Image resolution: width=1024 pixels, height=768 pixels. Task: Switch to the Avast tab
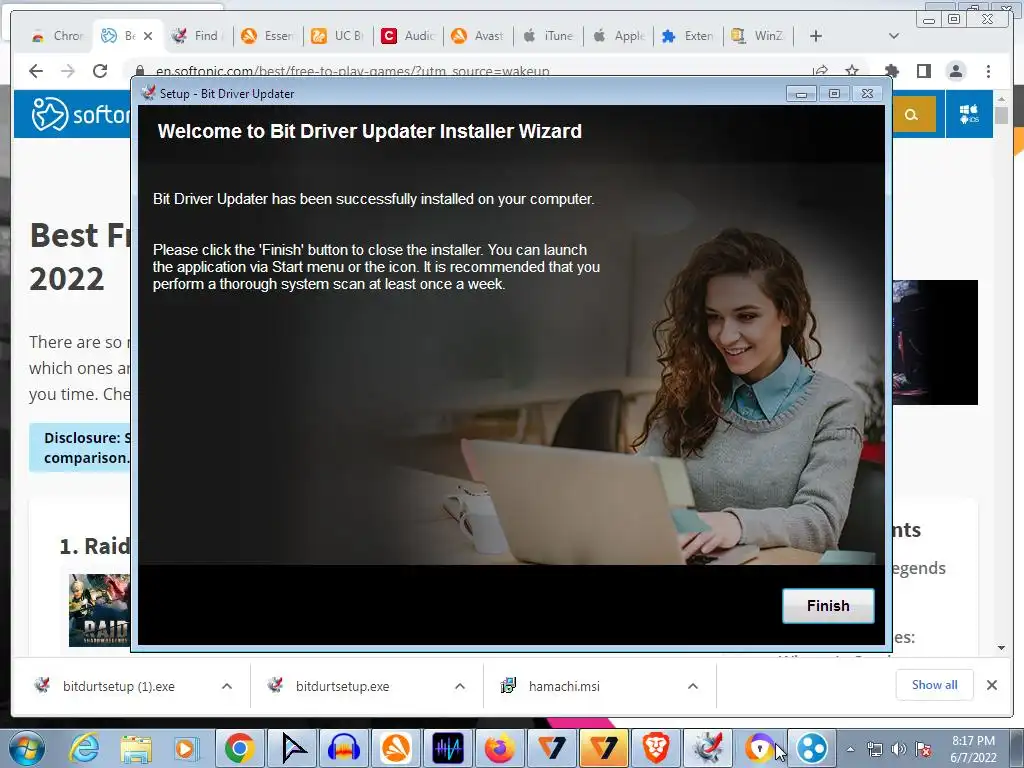478,36
